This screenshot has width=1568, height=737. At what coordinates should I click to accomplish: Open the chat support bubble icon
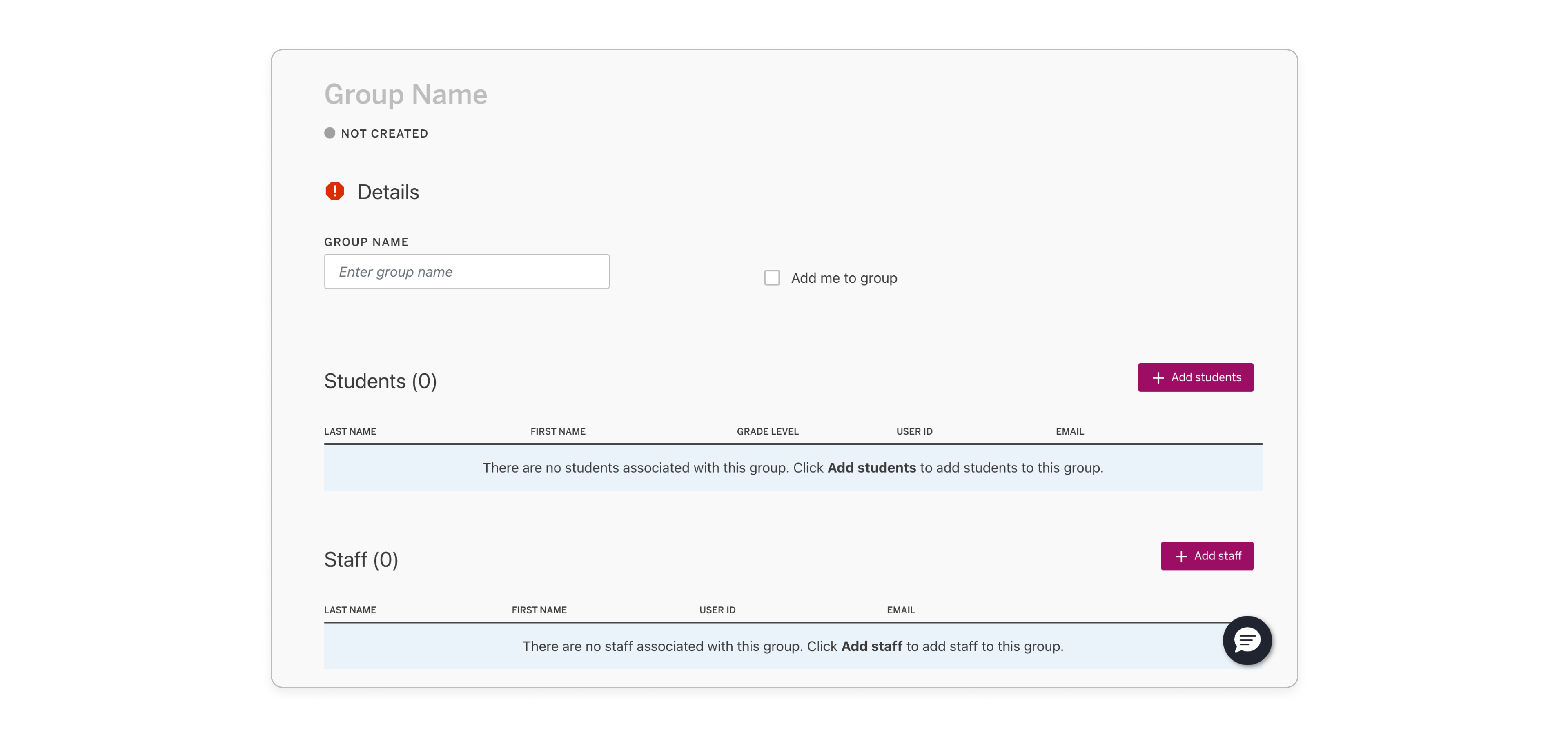coord(1247,640)
